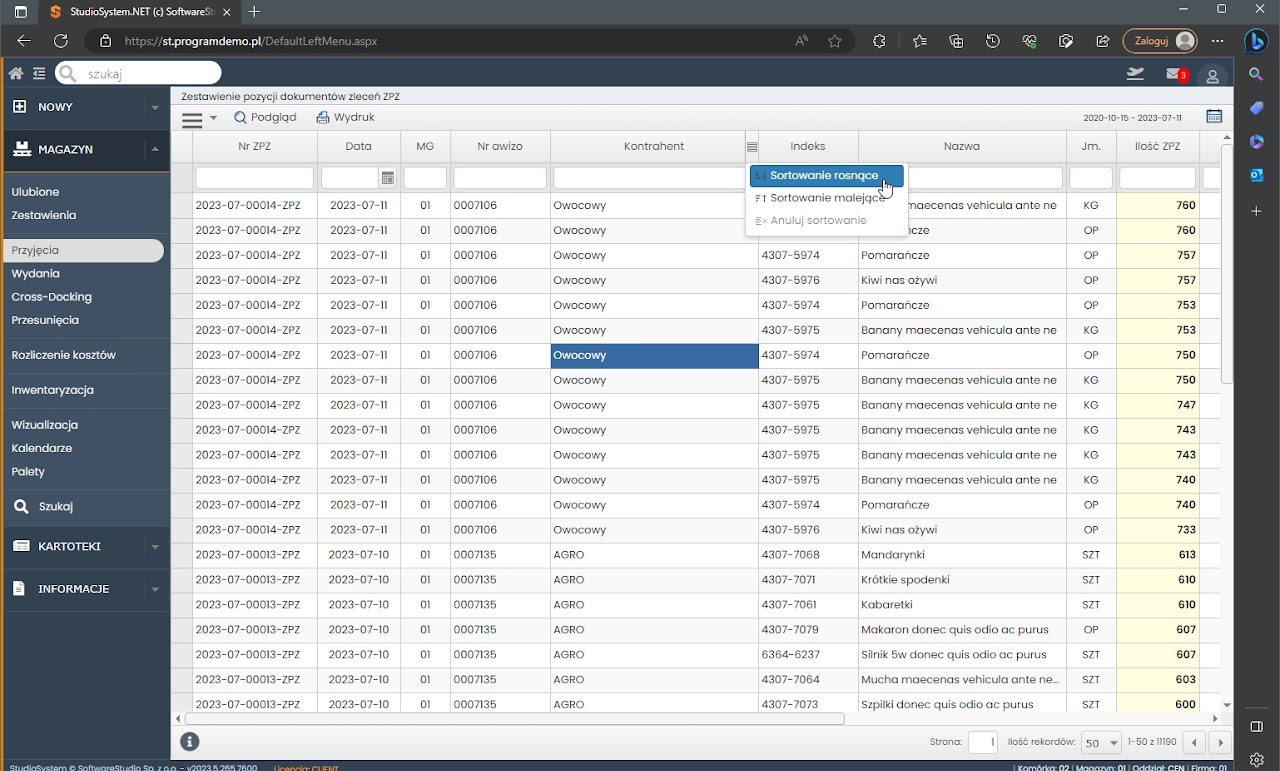
Task: Click the Nr ZPZ filter field
Action: (x=254, y=178)
